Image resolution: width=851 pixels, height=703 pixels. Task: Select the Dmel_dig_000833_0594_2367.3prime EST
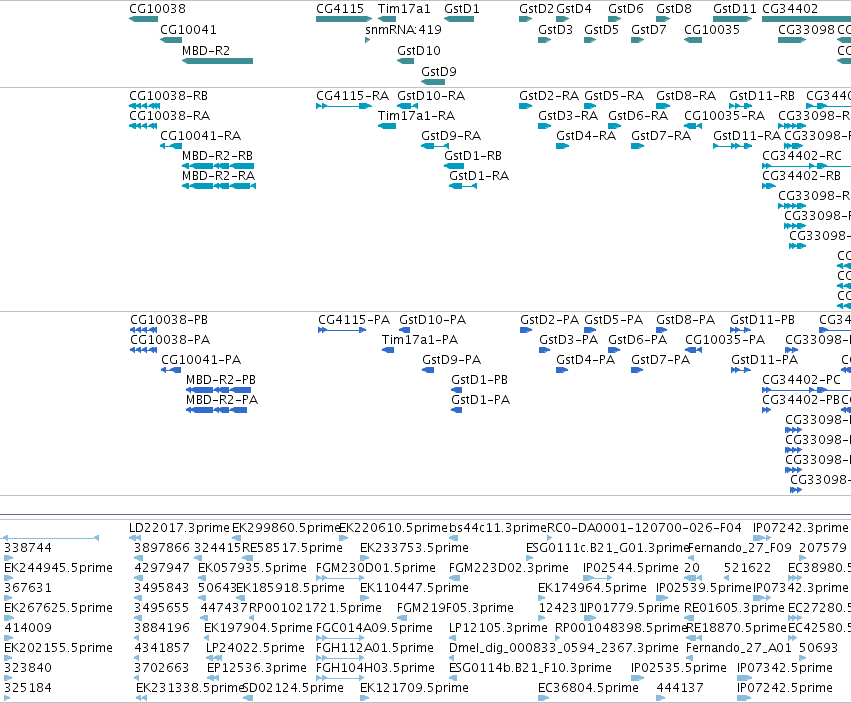coord(452,658)
